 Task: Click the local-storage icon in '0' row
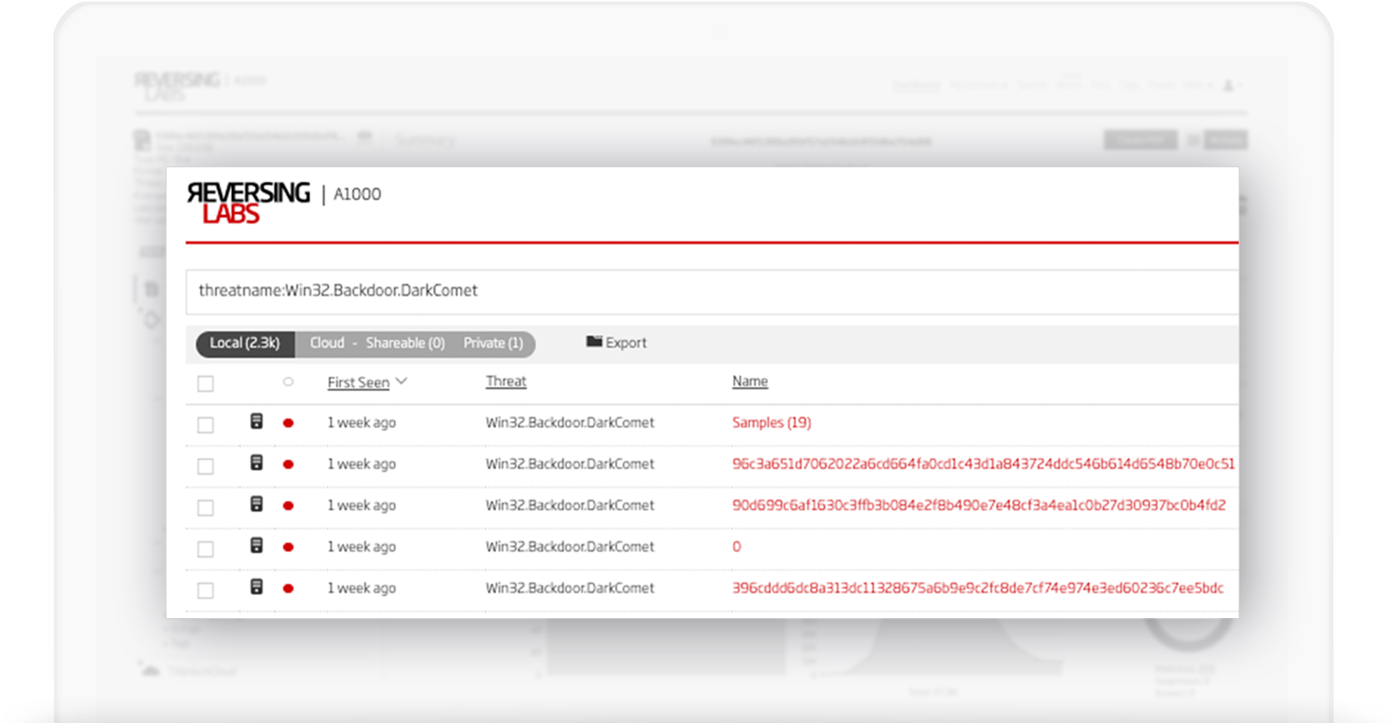pos(256,546)
